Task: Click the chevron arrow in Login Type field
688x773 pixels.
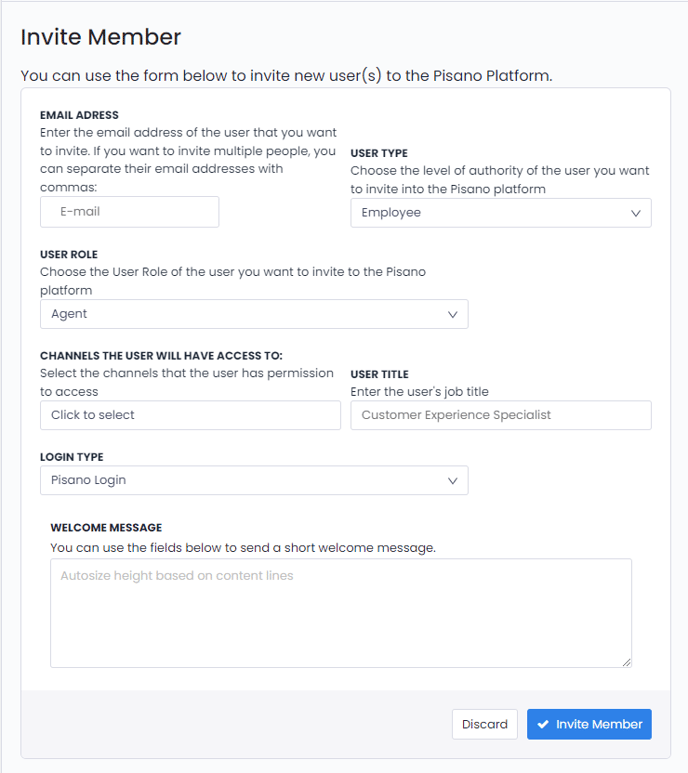Action: pos(453,480)
